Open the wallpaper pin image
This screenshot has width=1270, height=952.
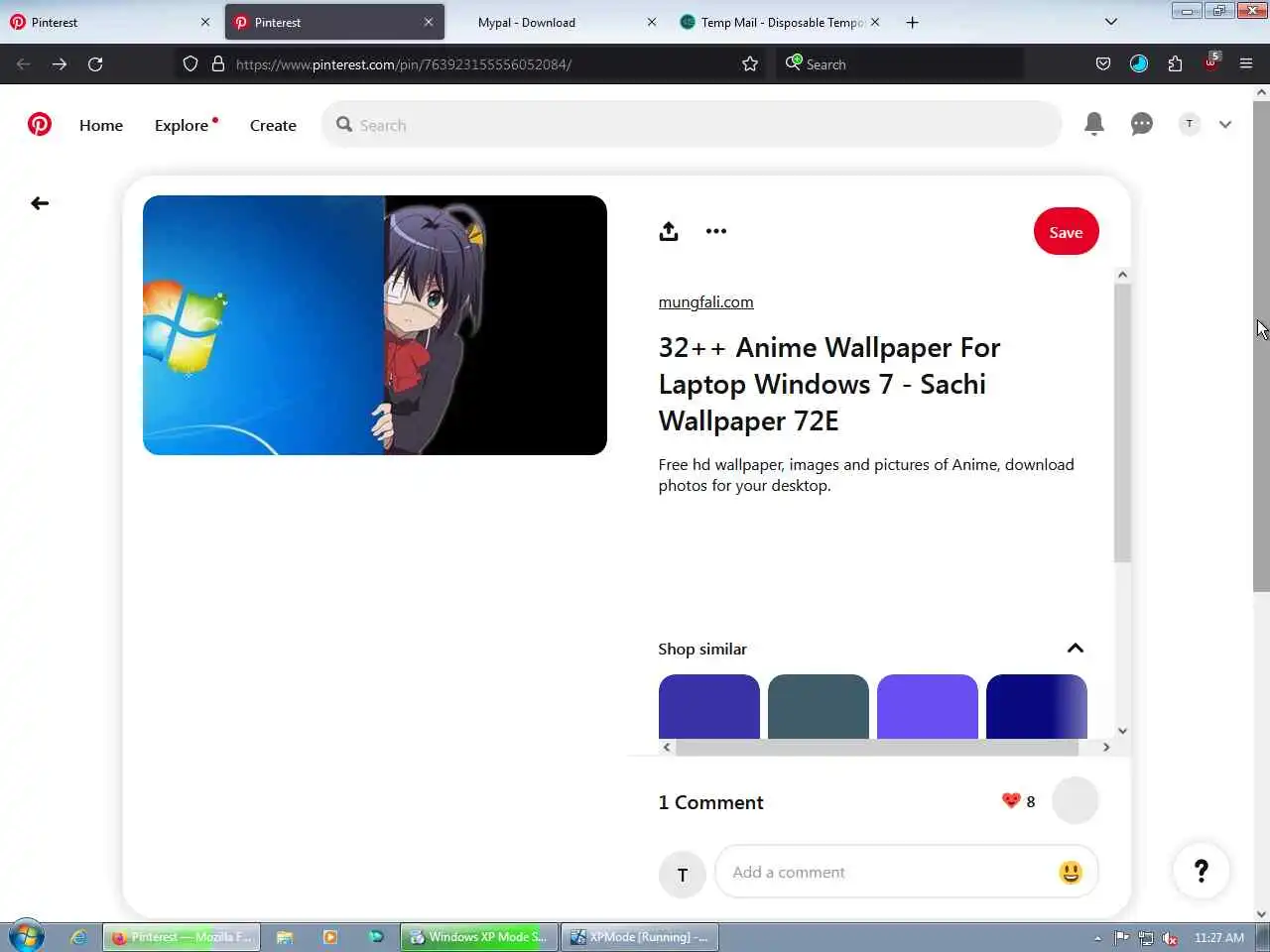tap(375, 325)
